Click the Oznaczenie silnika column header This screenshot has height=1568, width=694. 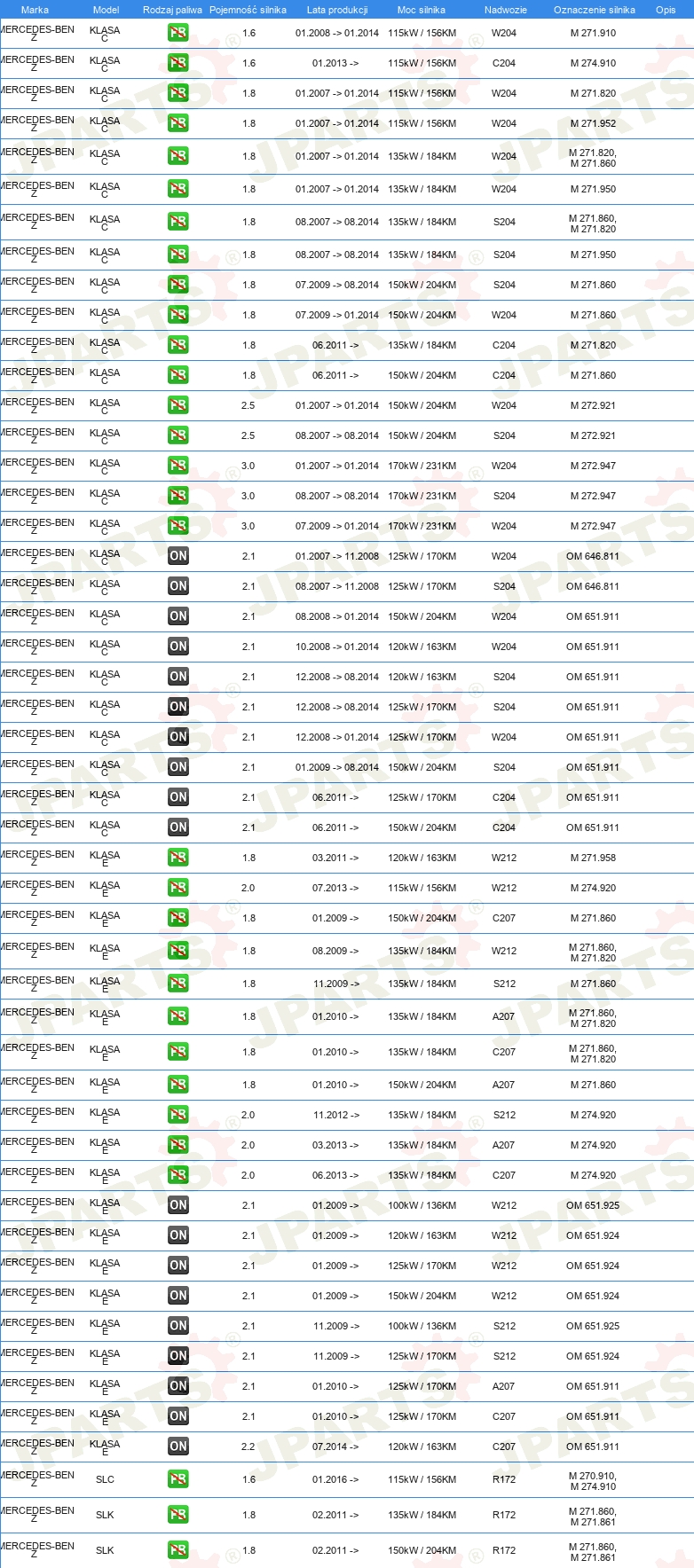coord(594,10)
